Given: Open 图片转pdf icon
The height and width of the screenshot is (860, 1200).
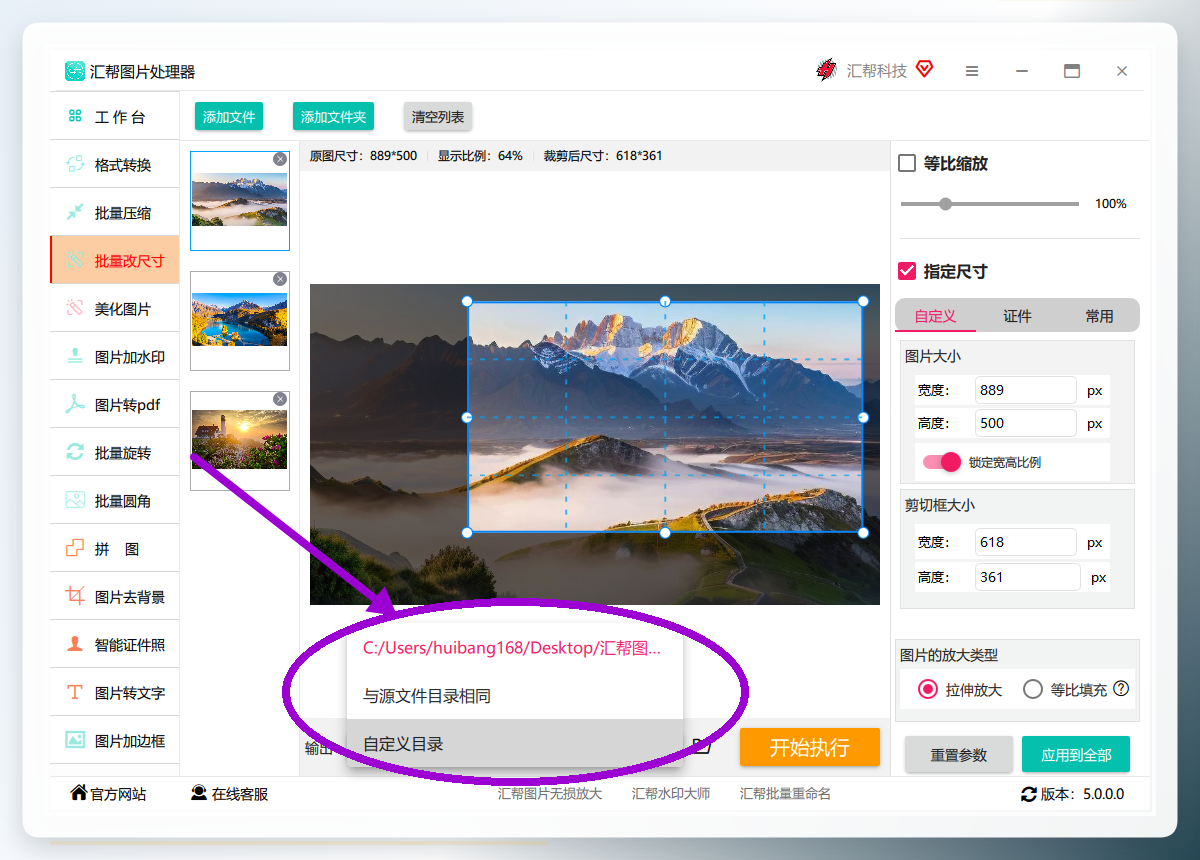Looking at the screenshot, I should point(75,404).
